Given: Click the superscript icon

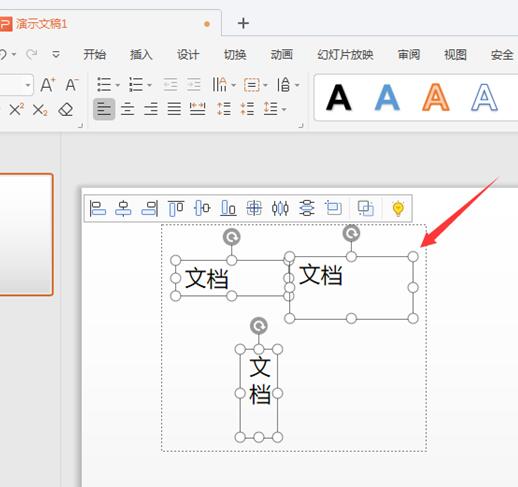Looking at the screenshot, I should pyautogui.click(x=16, y=109).
